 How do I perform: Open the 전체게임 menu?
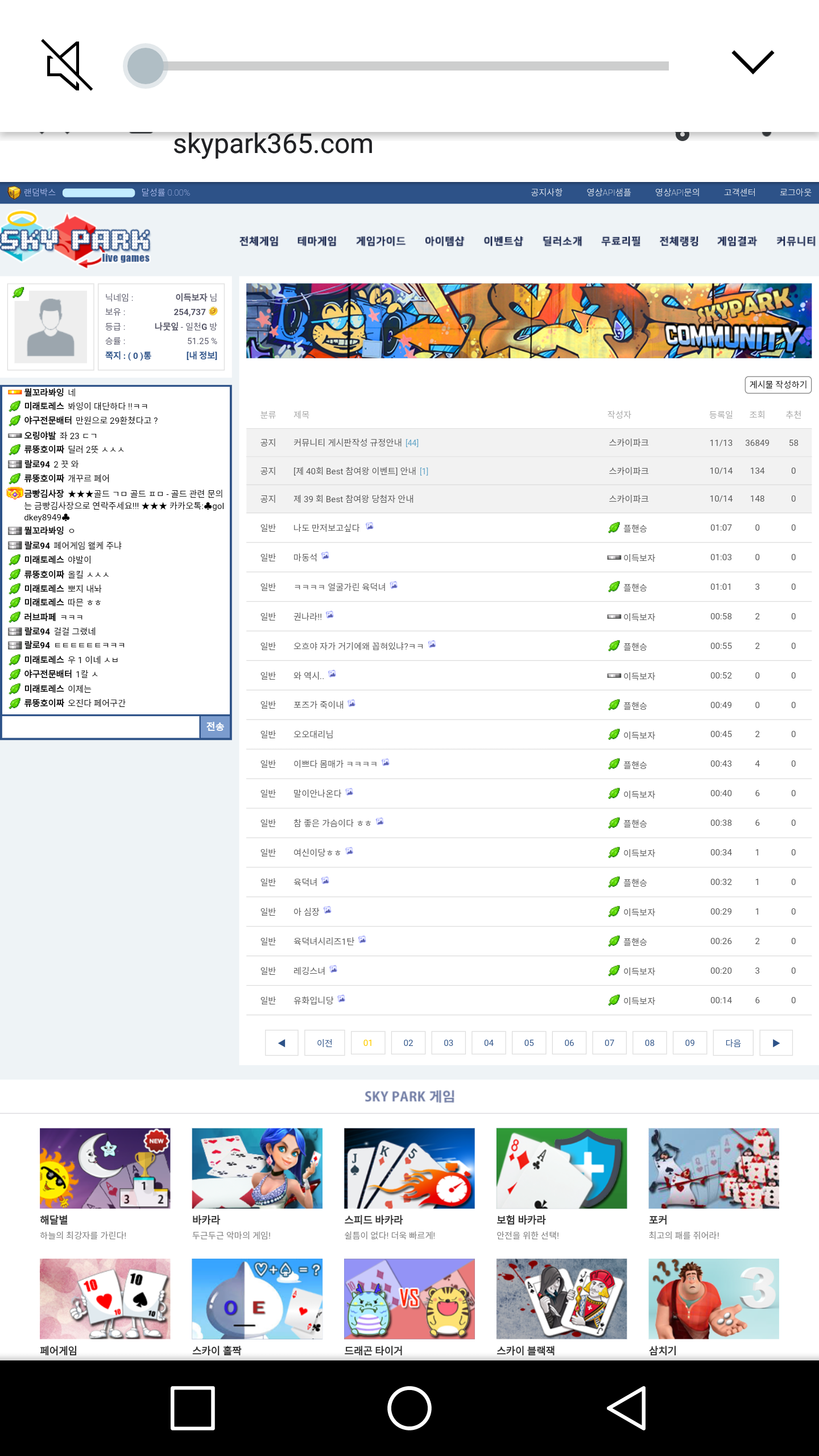(x=259, y=241)
